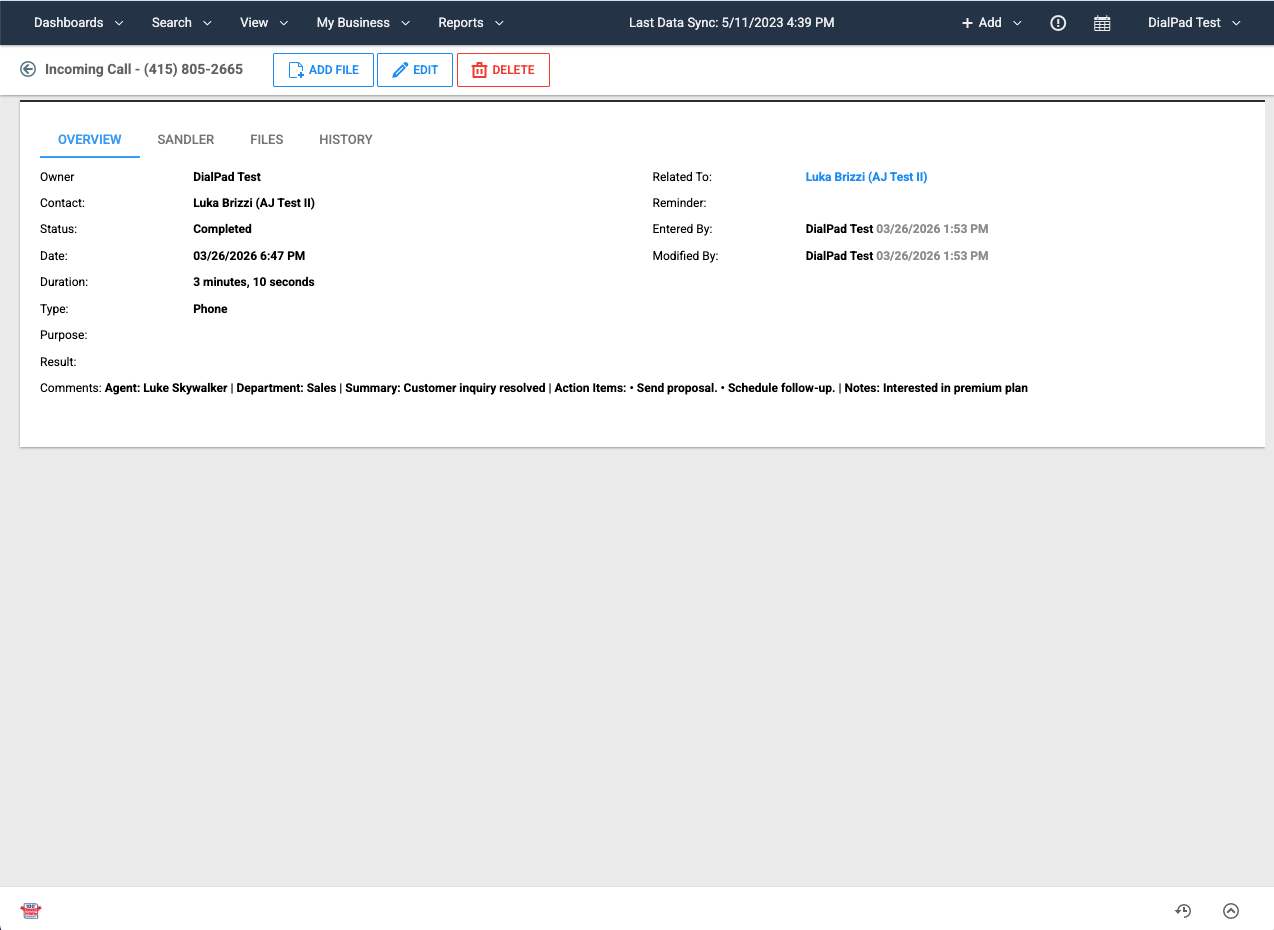The image size is (1274, 930).
Task: Open the Search dropdown menu
Action: click(x=182, y=23)
